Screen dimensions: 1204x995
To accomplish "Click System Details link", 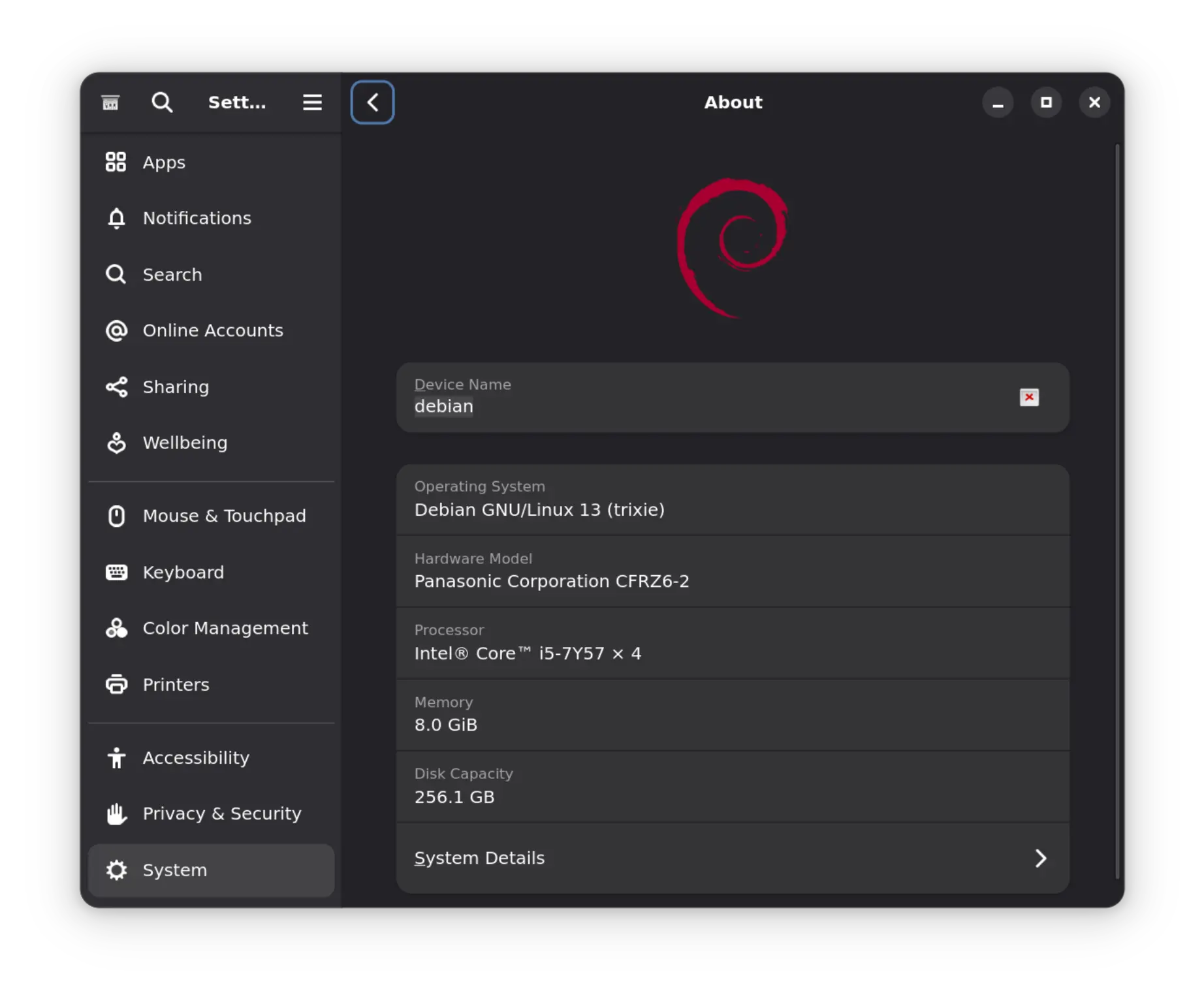I will pos(479,858).
